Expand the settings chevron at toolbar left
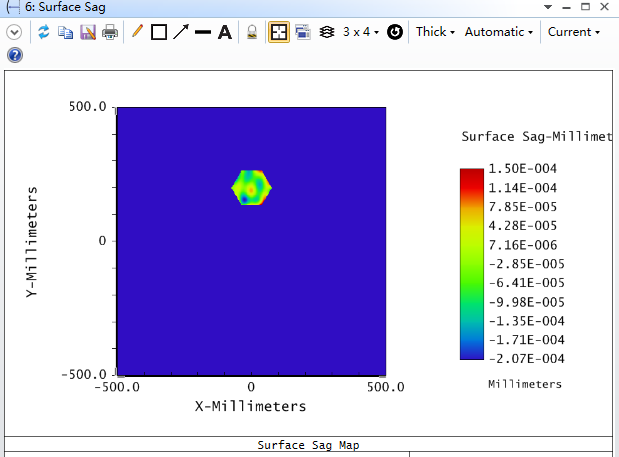The image size is (619, 457). [14, 32]
